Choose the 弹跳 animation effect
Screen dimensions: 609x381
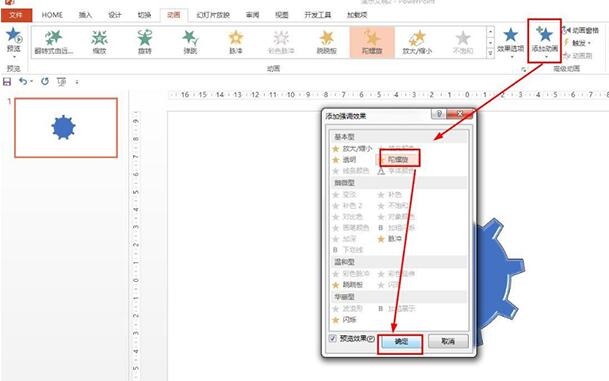pyautogui.click(x=190, y=42)
